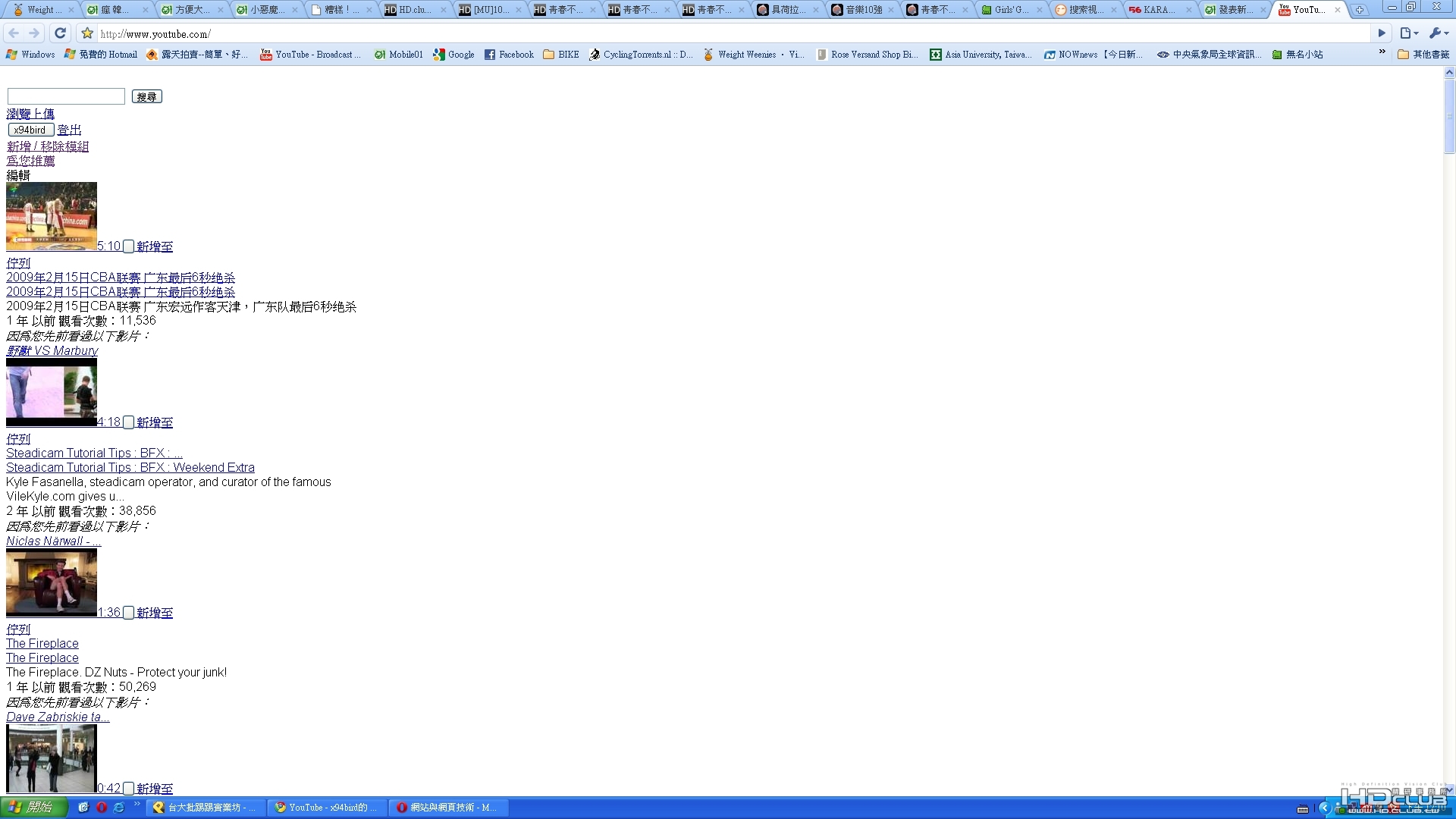Image resolution: width=1456 pixels, height=819 pixels.
Task: Close the active YouTube tab
Action: click(1338, 10)
